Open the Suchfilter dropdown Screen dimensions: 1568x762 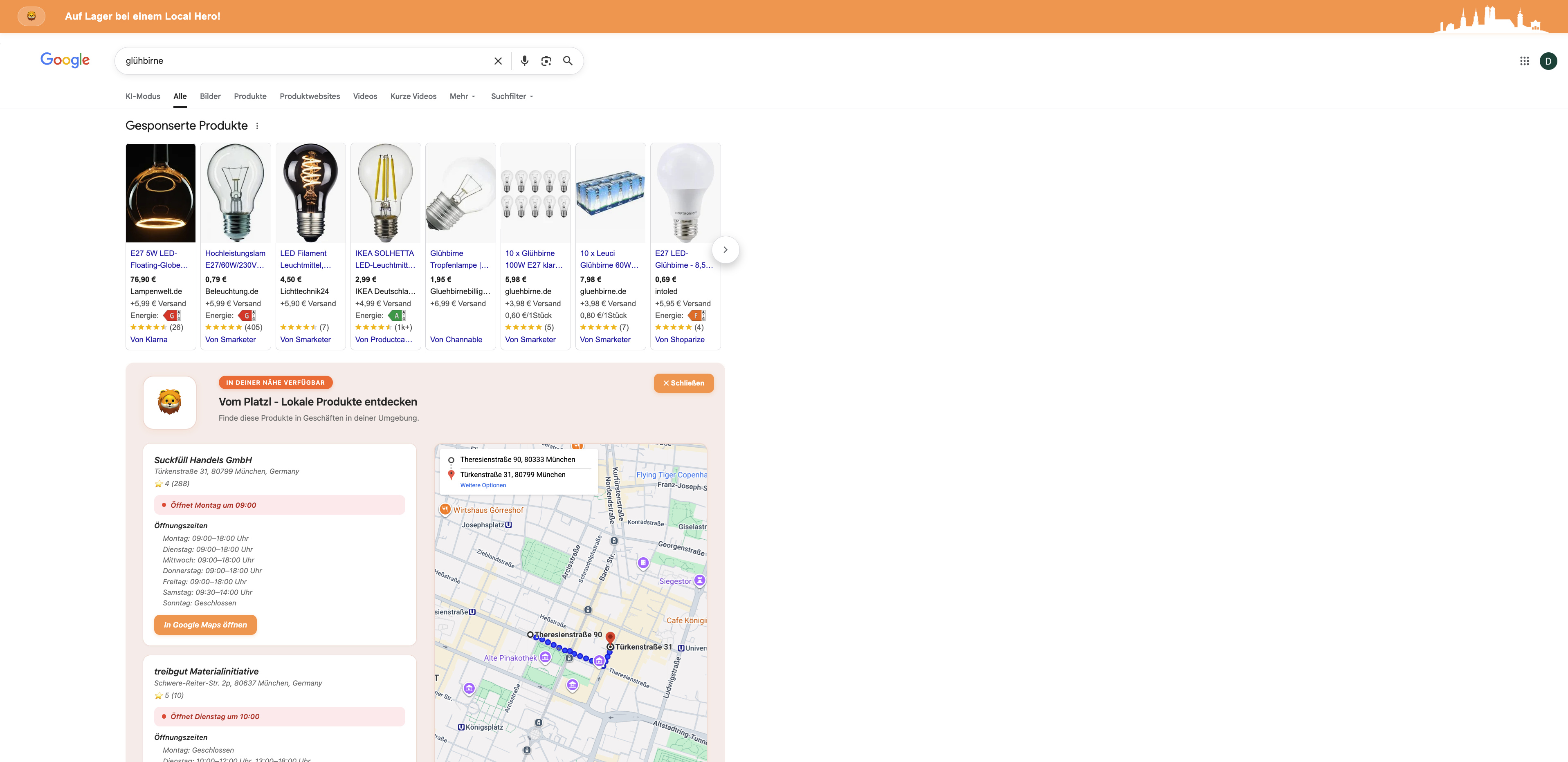tap(512, 96)
